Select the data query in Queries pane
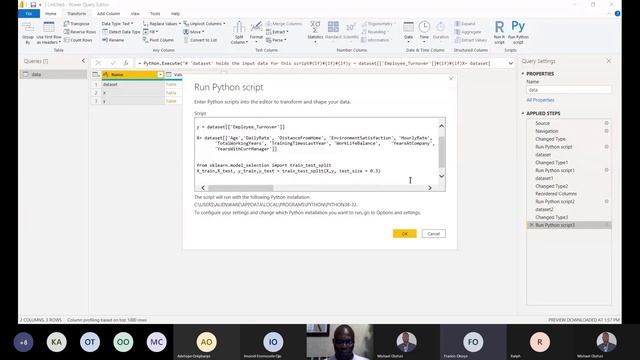This screenshot has width=640, height=360. pos(53,74)
